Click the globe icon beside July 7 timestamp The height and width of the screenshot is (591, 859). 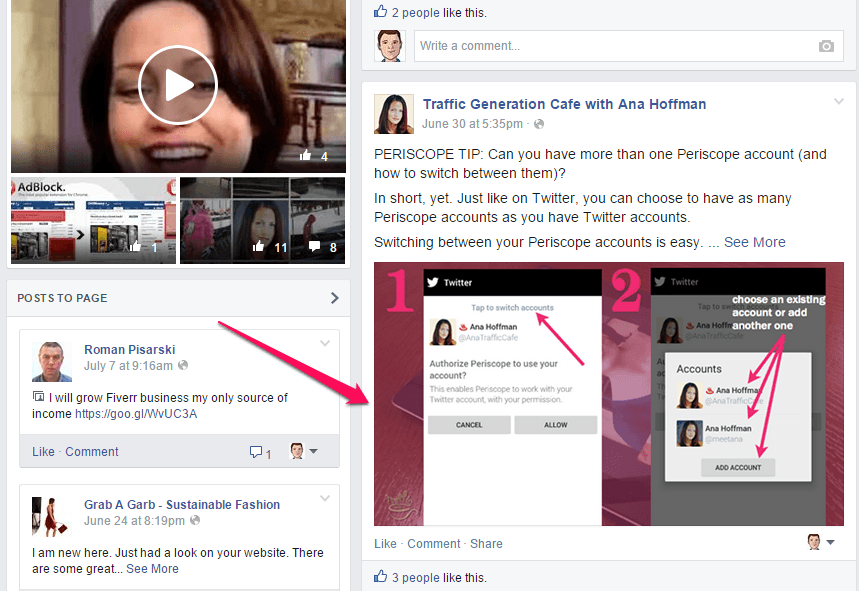[x=183, y=366]
